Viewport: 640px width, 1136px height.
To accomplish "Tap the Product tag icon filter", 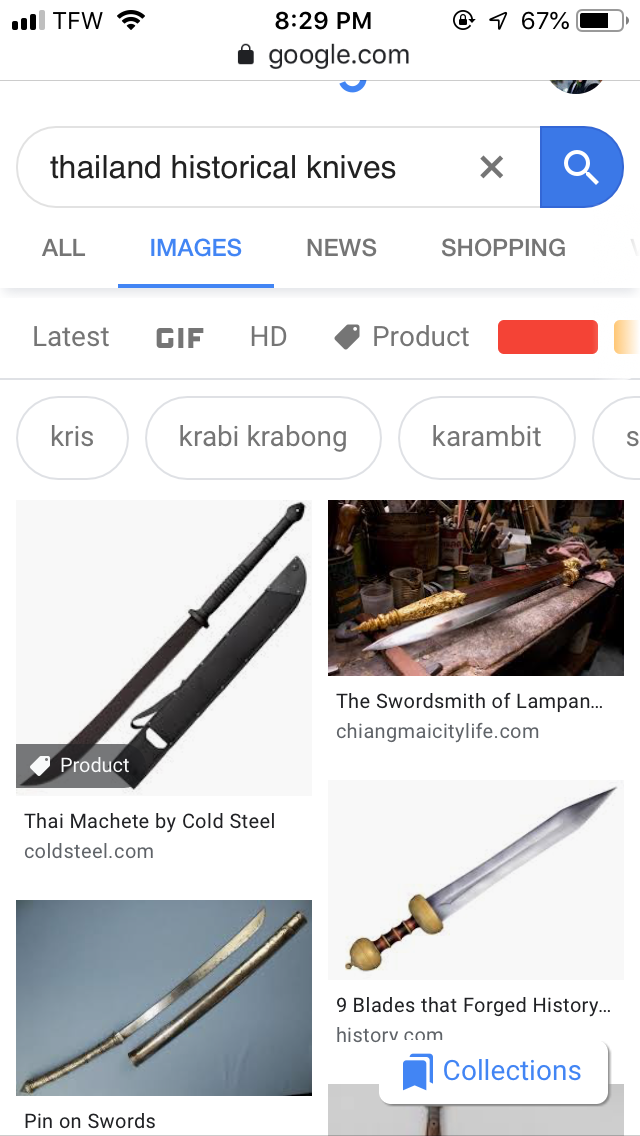I will click(x=346, y=337).
